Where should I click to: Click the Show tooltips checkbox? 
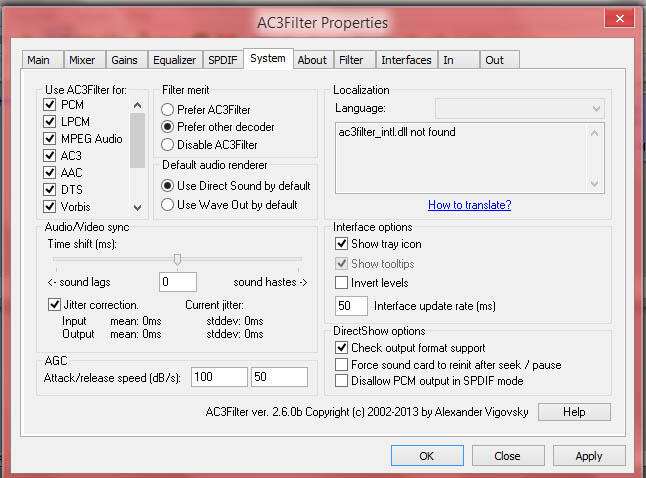point(341,263)
